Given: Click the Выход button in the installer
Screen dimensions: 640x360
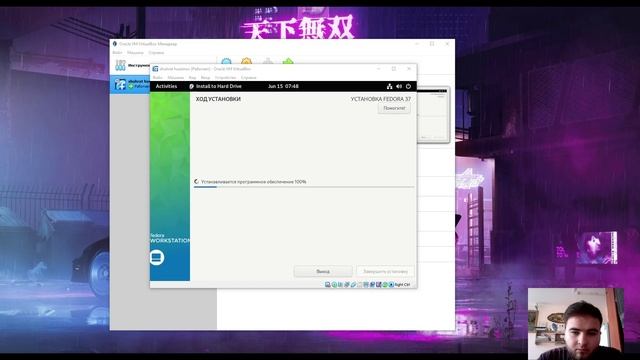Looking at the screenshot, I should click(323, 271).
